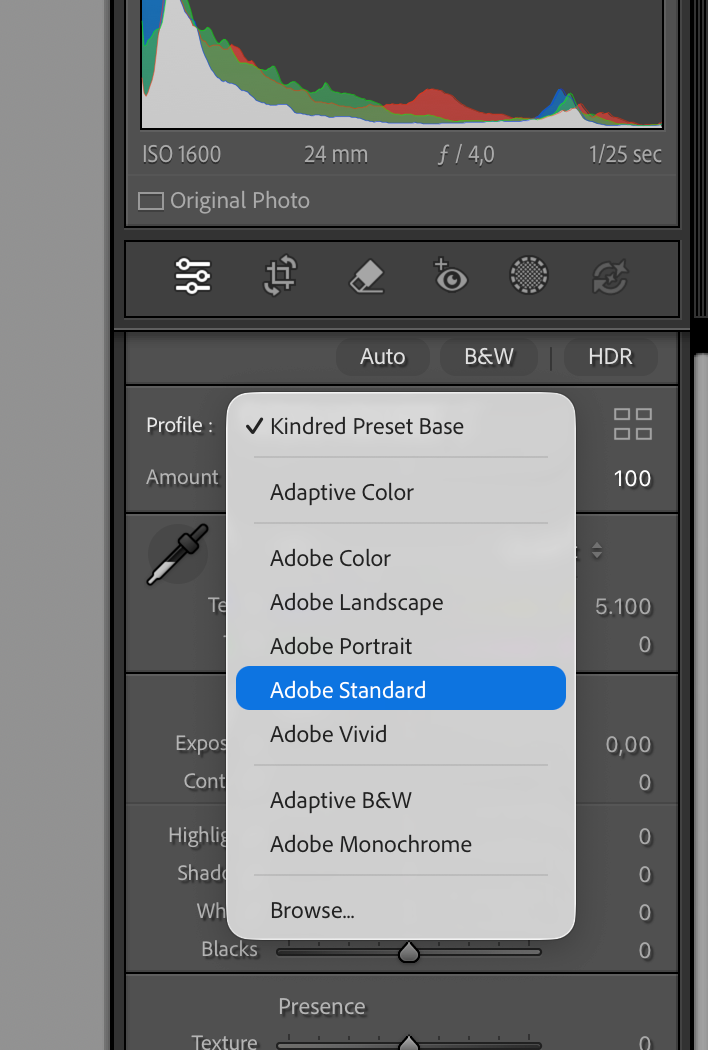Click the greyed-out sparkle tool icon
Viewport: 708px width, 1050px height.
[x=610, y=276]
